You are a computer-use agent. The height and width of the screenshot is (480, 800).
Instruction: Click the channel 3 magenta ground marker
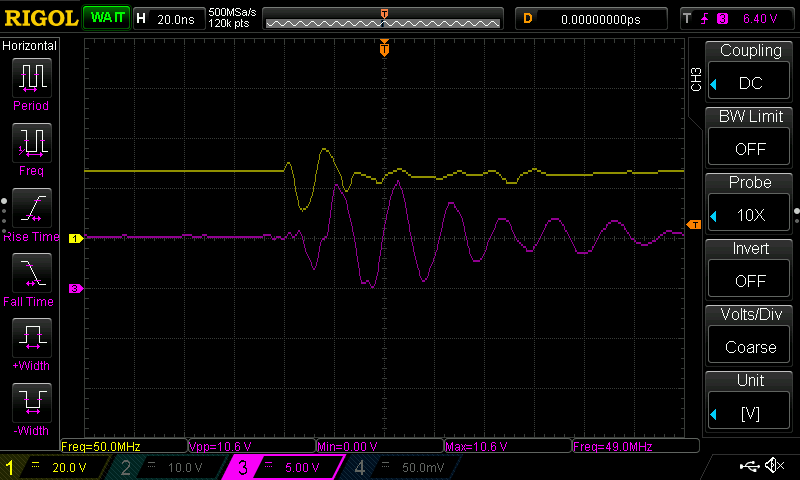coord(76,289)
